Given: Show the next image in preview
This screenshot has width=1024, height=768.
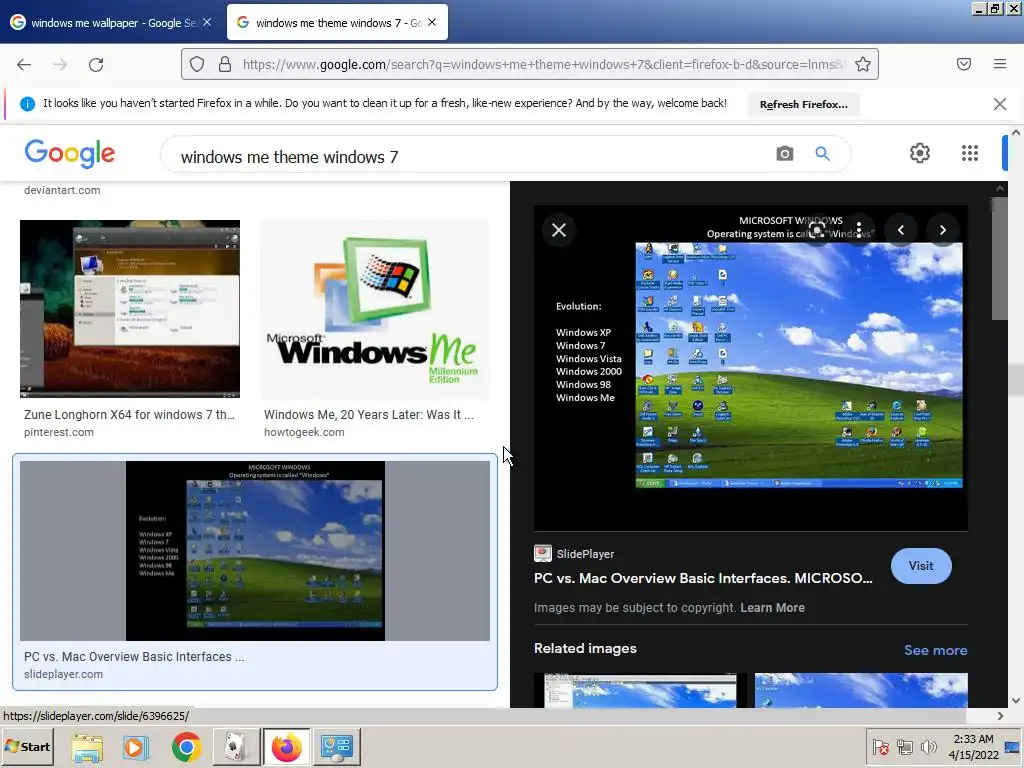Looking at the screenshot, I should click(942, 230).
